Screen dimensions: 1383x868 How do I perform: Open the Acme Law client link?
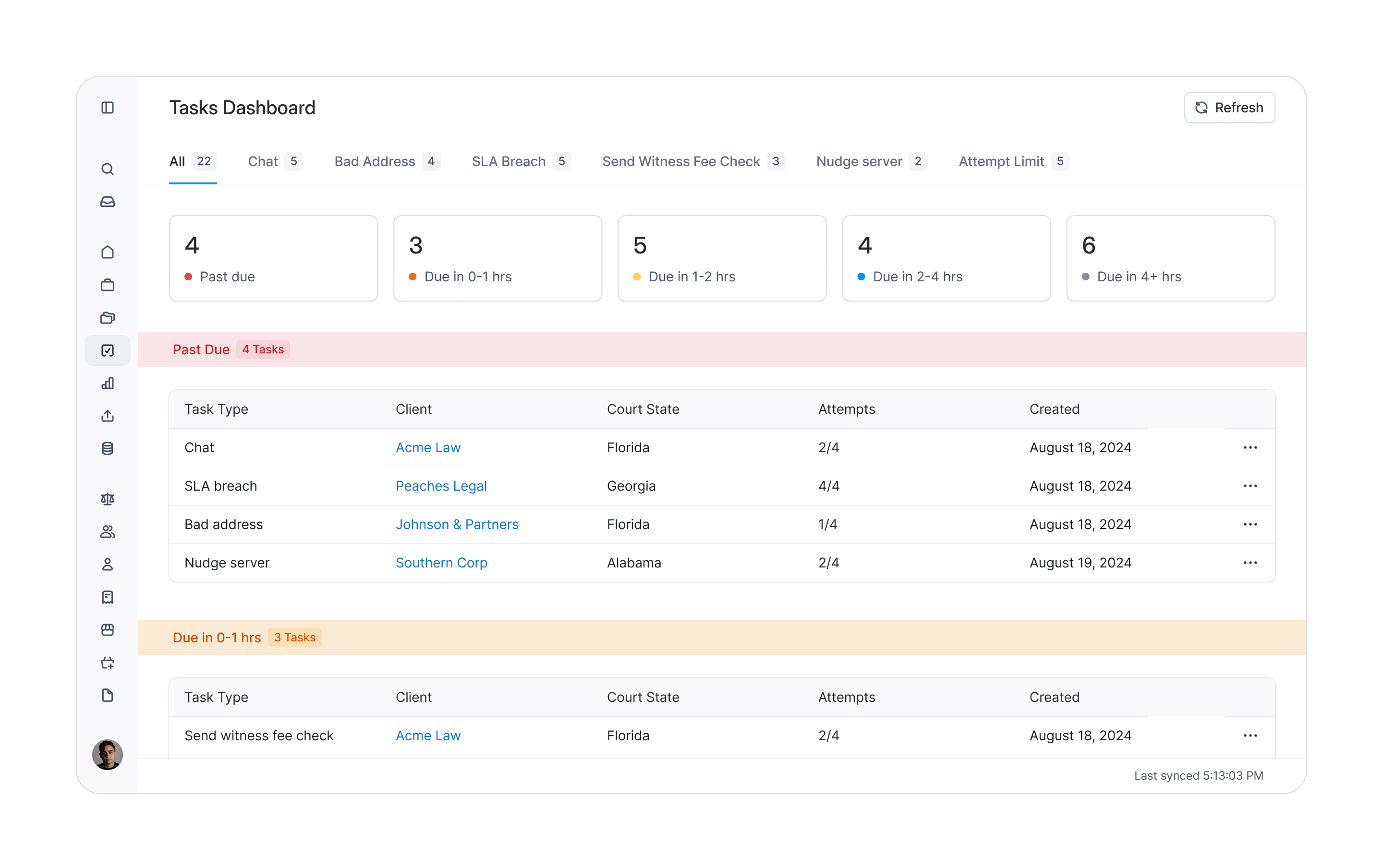428,447
